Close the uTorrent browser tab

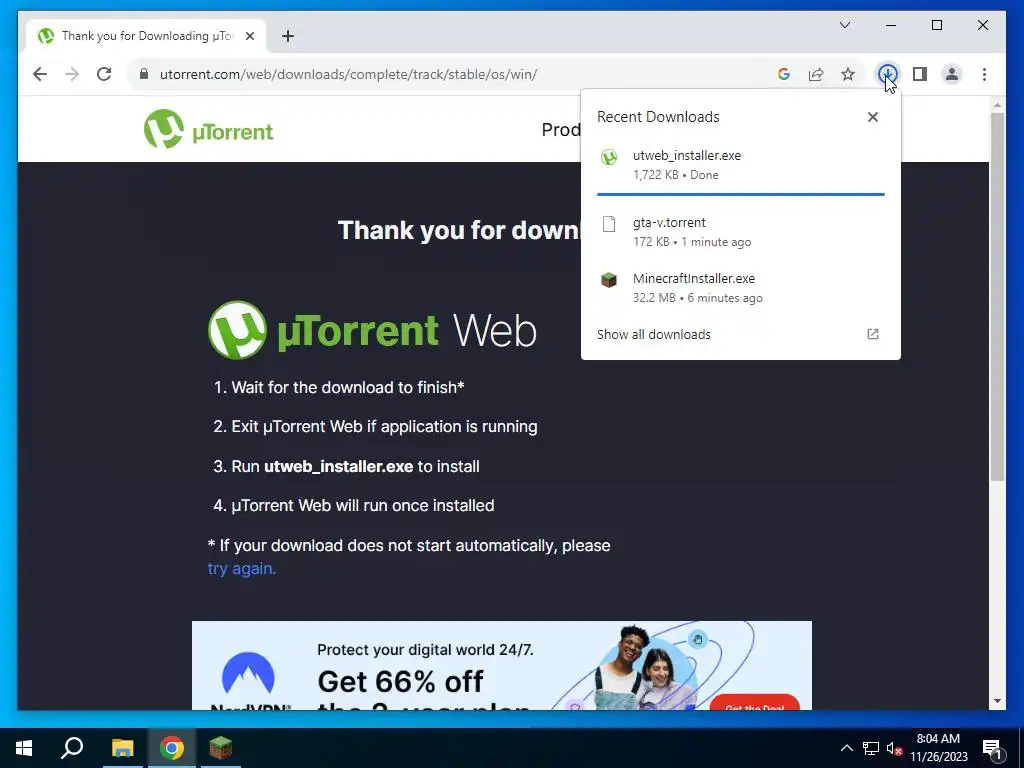249,36
